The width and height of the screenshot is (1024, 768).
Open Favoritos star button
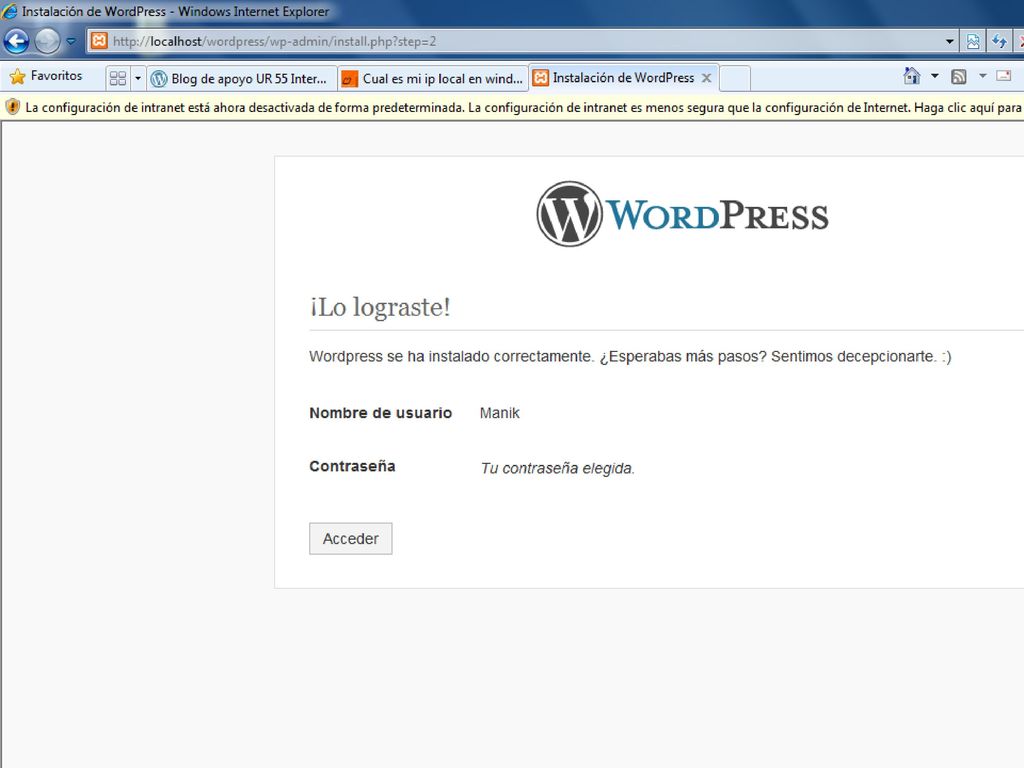click(x=46, y=76)
